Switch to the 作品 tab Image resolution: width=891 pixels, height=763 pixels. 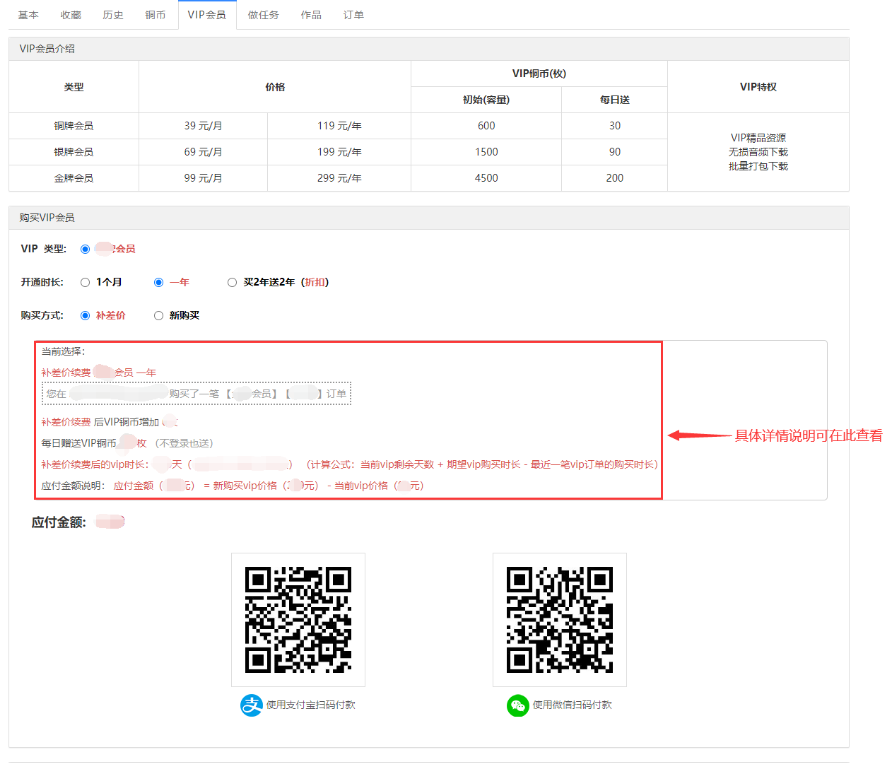311,15
